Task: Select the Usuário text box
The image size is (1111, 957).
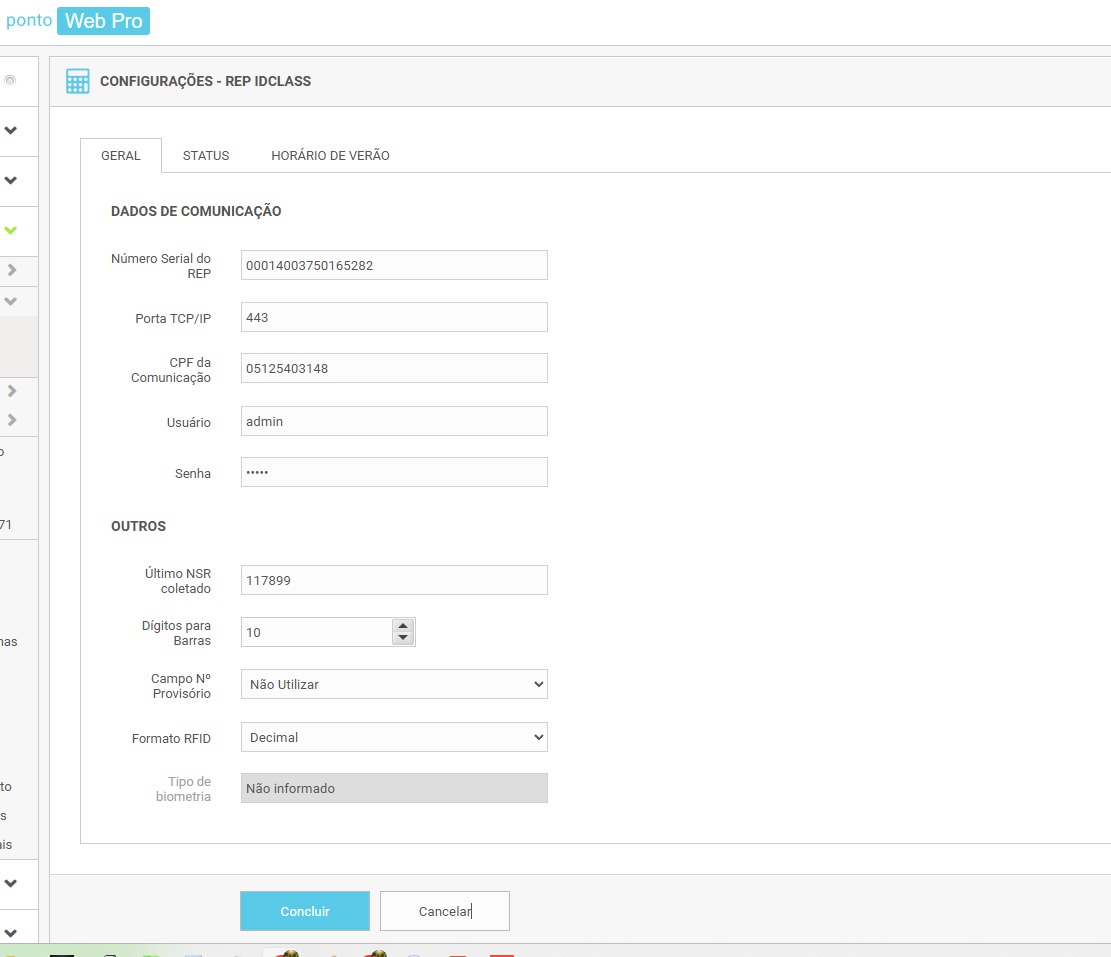Action: (394, 421)
